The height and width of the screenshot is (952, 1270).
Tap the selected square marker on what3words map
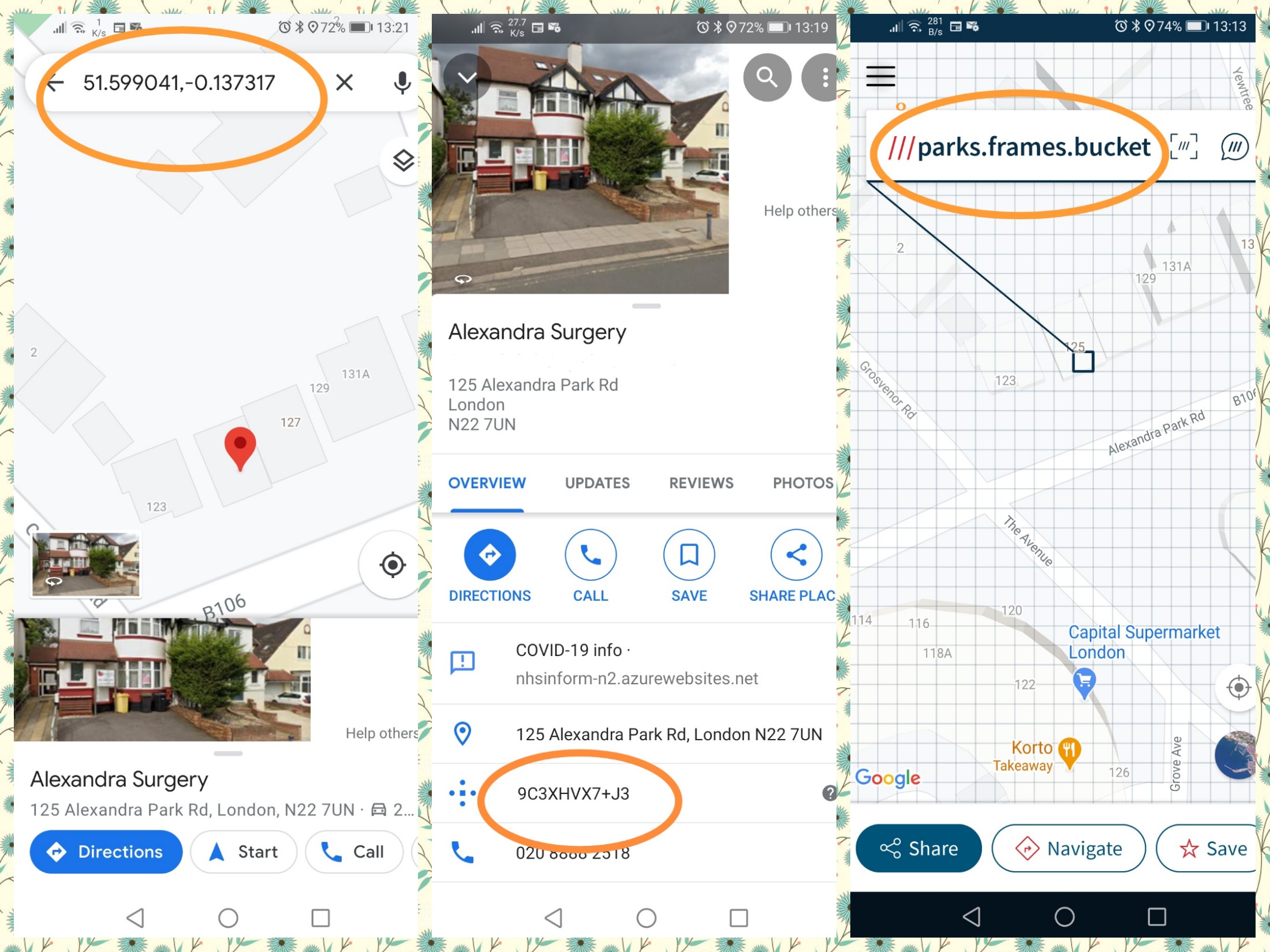1083,362
